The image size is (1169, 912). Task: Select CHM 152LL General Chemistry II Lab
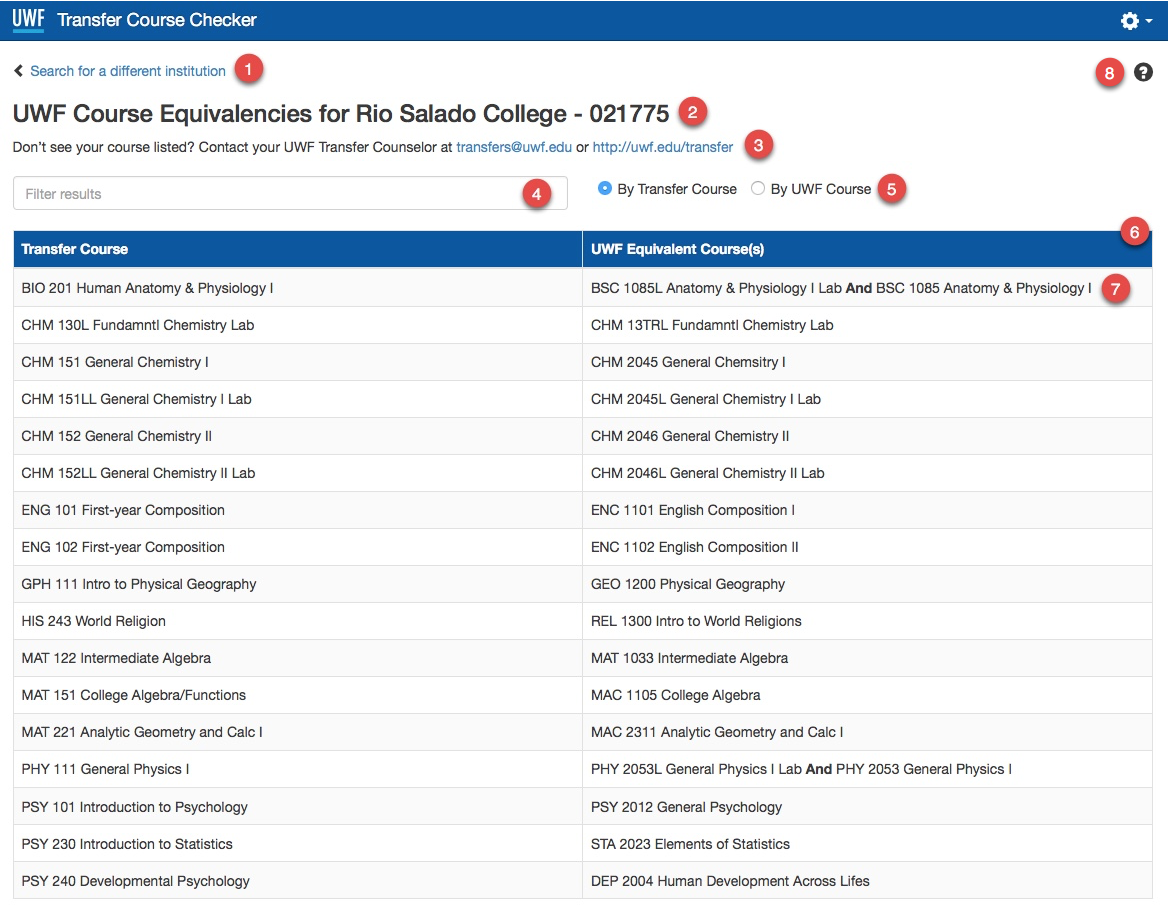[138, 473]
